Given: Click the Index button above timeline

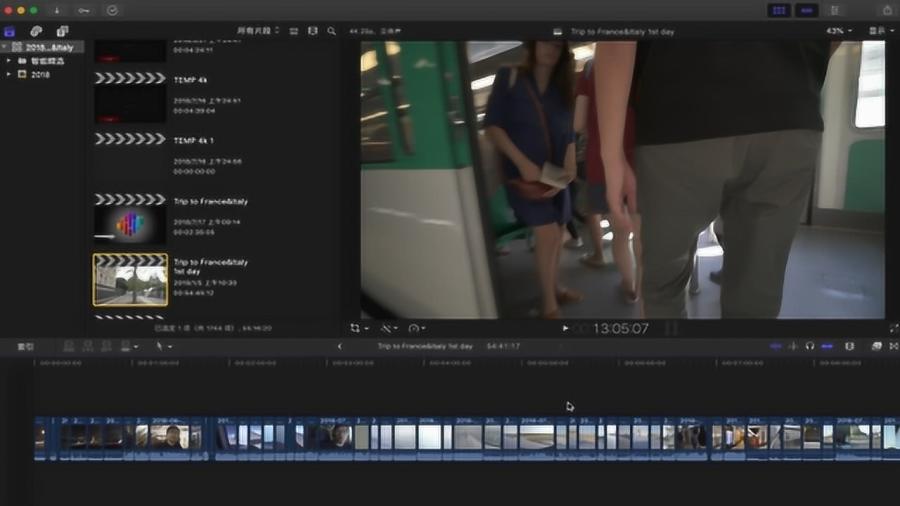Looking at the screenshot, I should click(25, 347).
